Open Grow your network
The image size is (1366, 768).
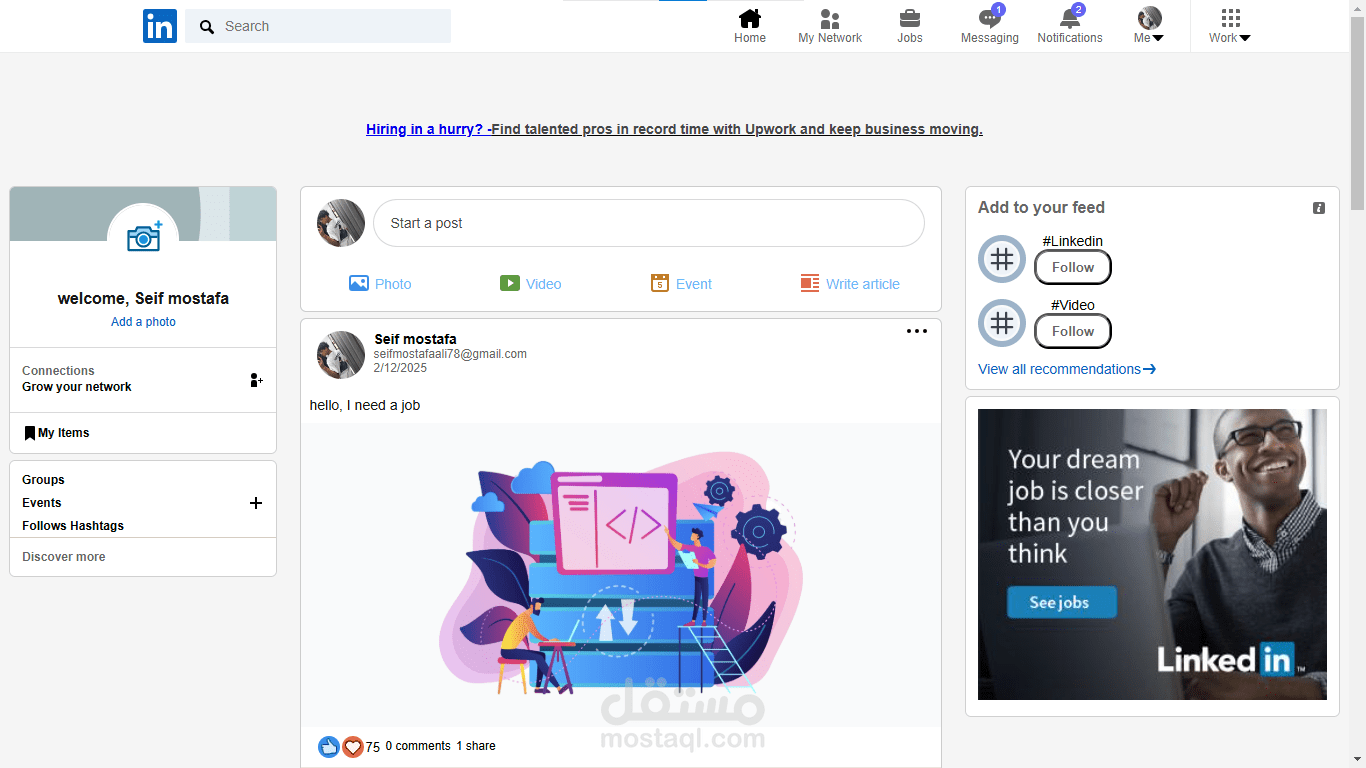pyautogui.click(x=77, y=387)
